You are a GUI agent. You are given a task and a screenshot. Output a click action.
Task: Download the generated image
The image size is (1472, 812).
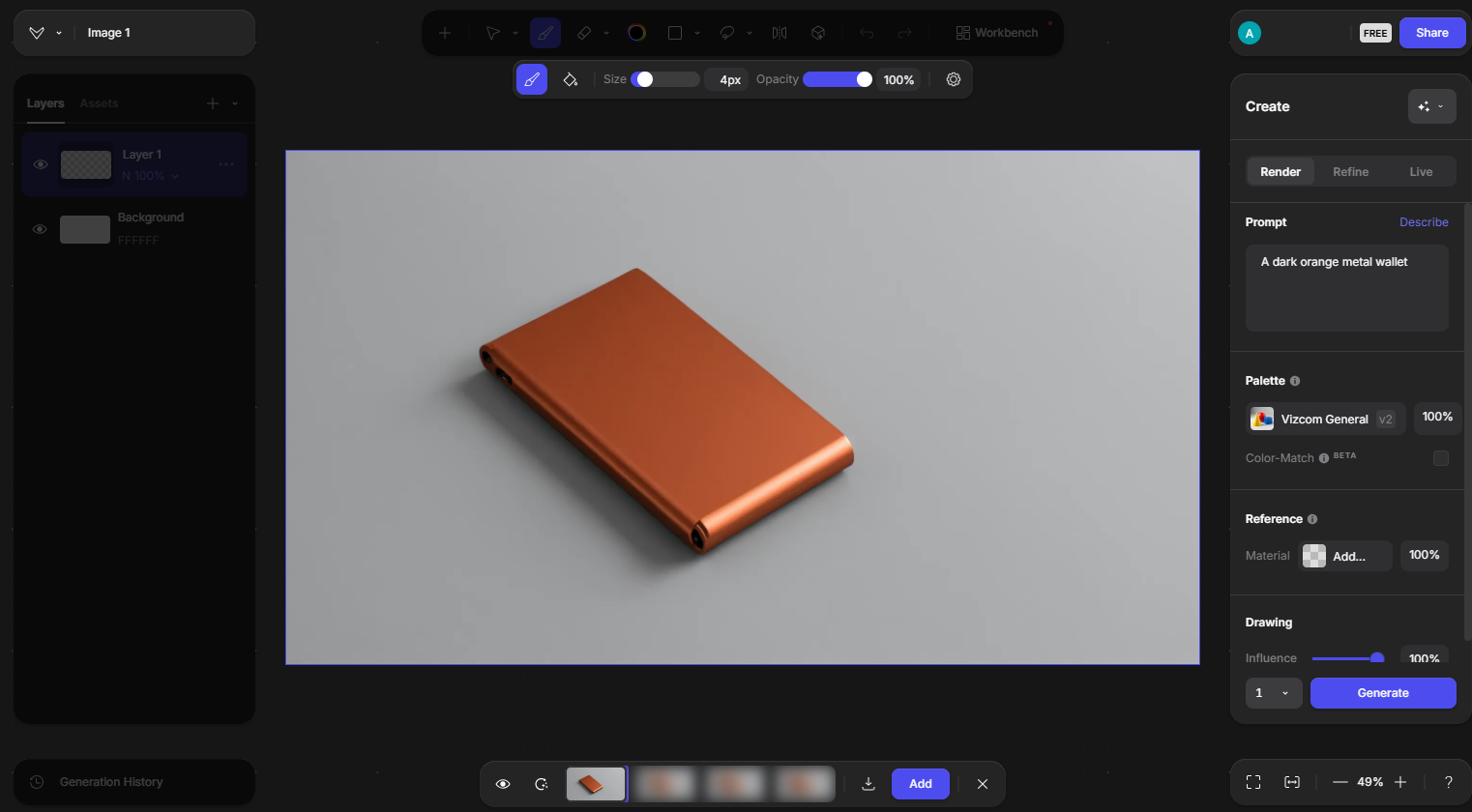[868, 784]
